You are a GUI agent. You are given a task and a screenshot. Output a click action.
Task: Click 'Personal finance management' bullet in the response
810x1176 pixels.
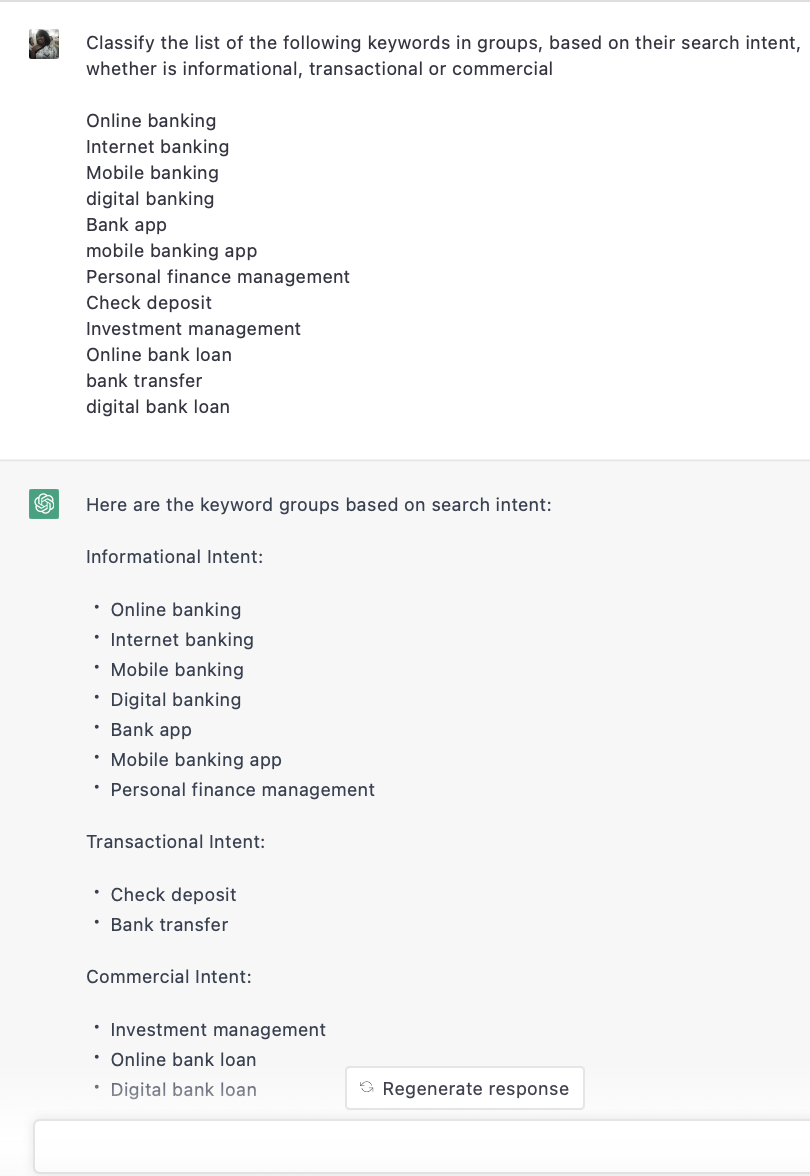pos(242,790)
